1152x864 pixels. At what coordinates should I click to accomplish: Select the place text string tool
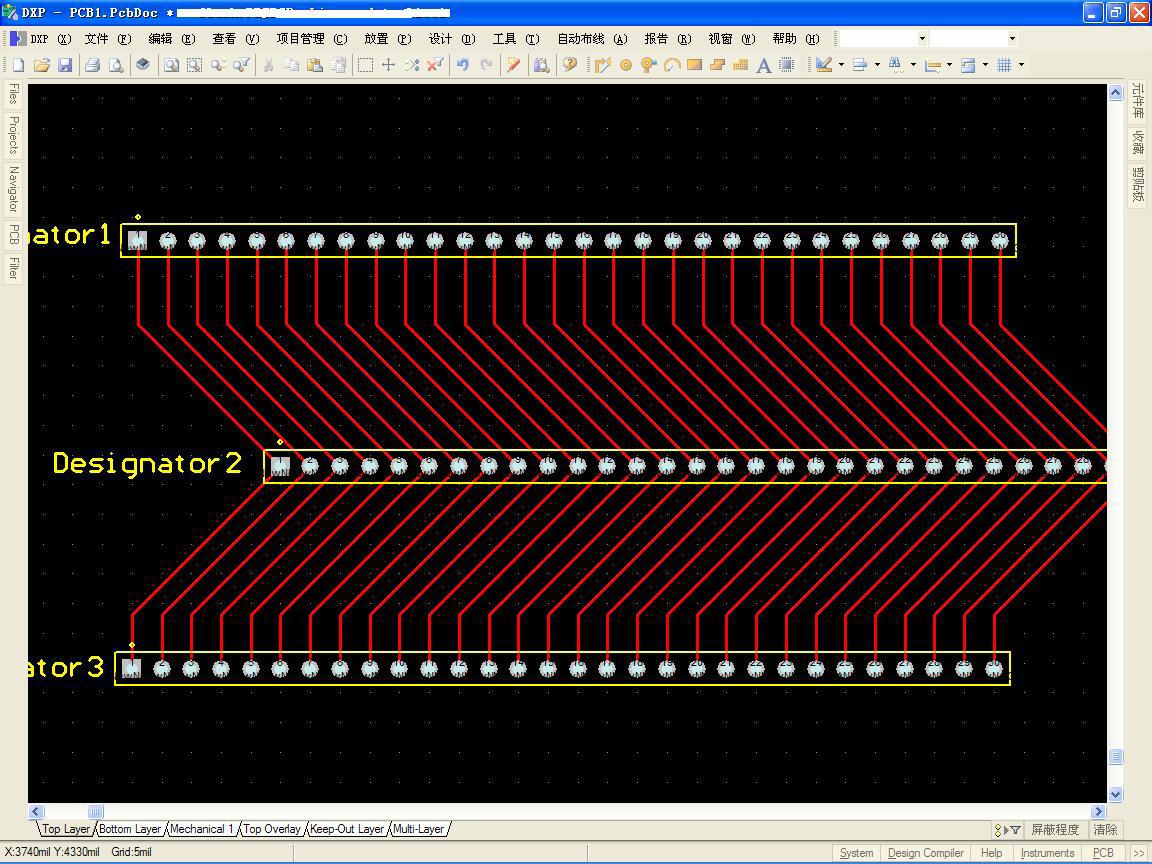[x=763, y=65]
